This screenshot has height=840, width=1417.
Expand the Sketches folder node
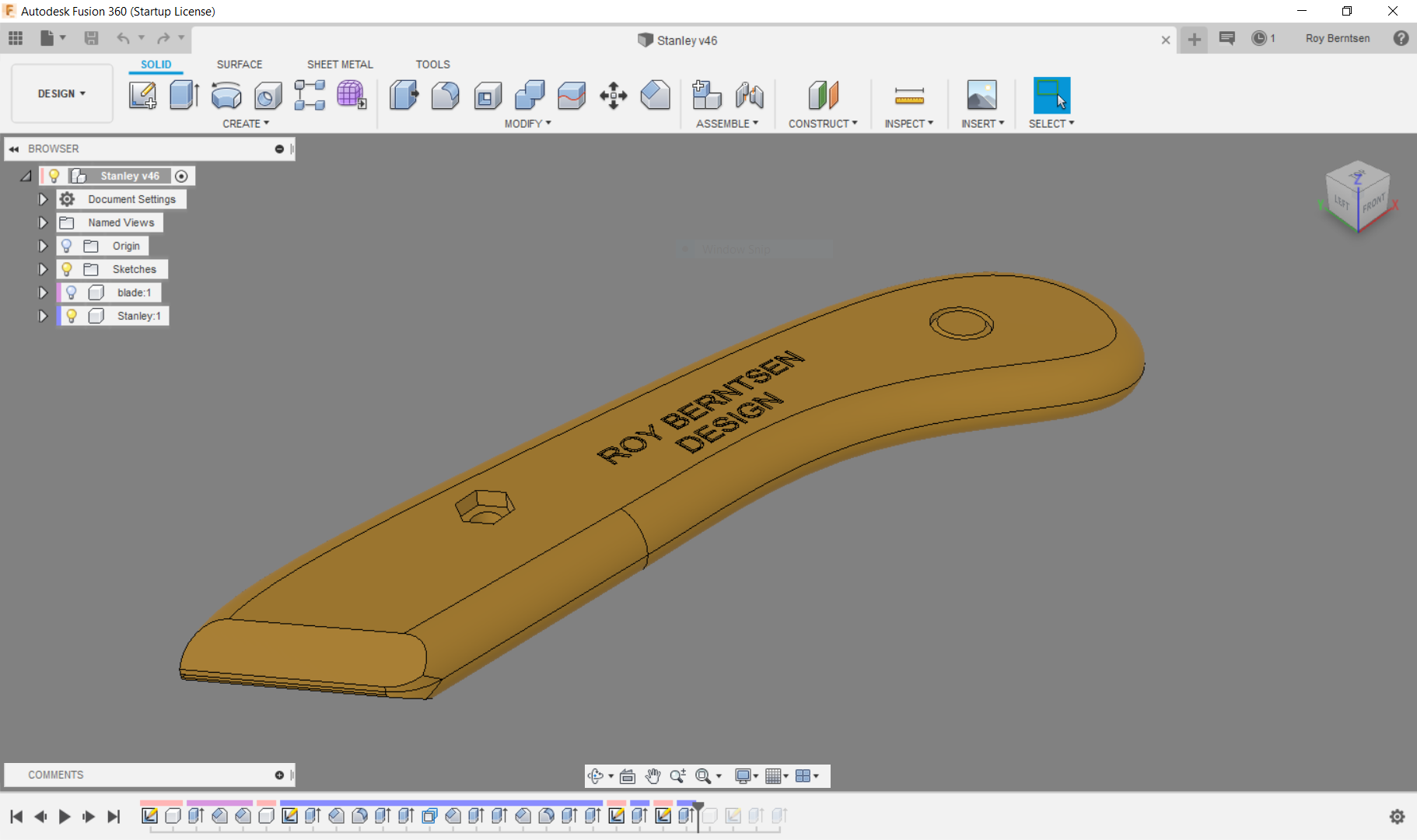43,269
